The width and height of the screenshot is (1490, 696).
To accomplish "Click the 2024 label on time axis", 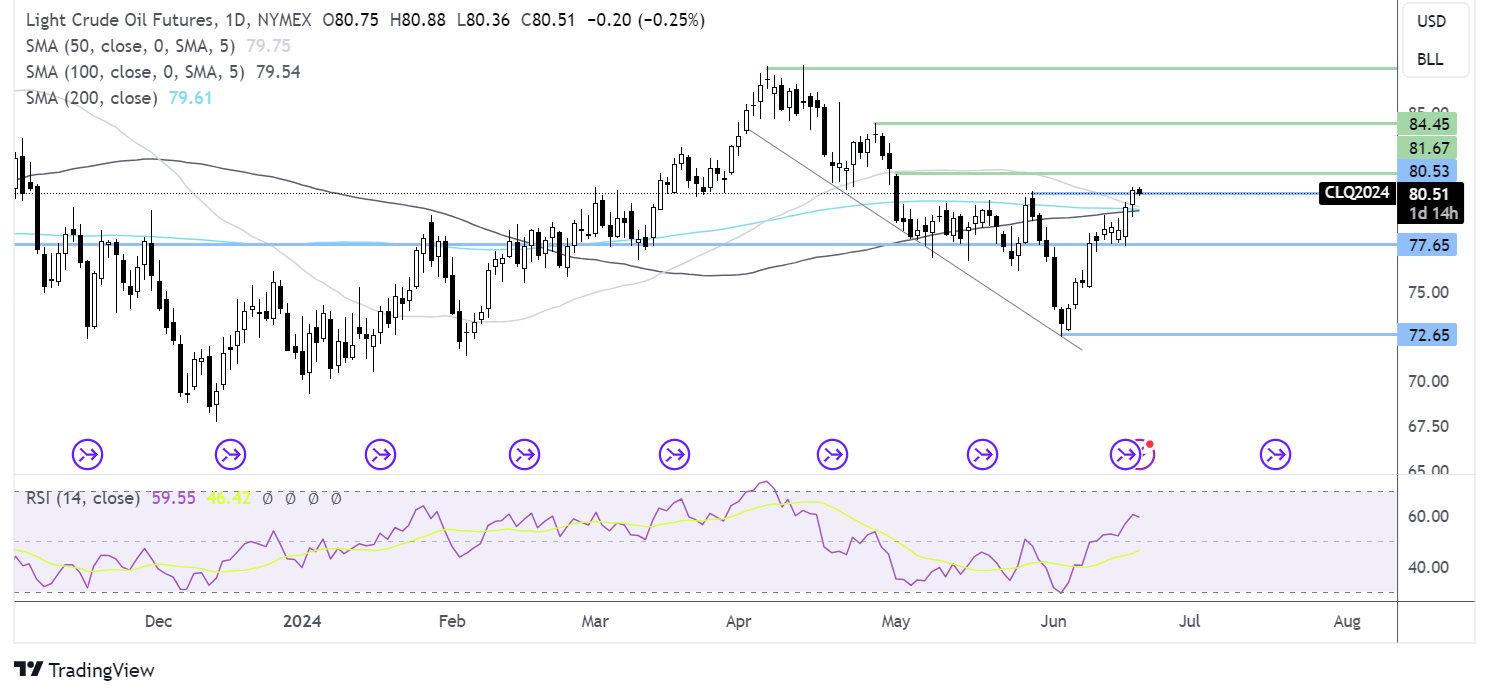I will pos(302,622).
